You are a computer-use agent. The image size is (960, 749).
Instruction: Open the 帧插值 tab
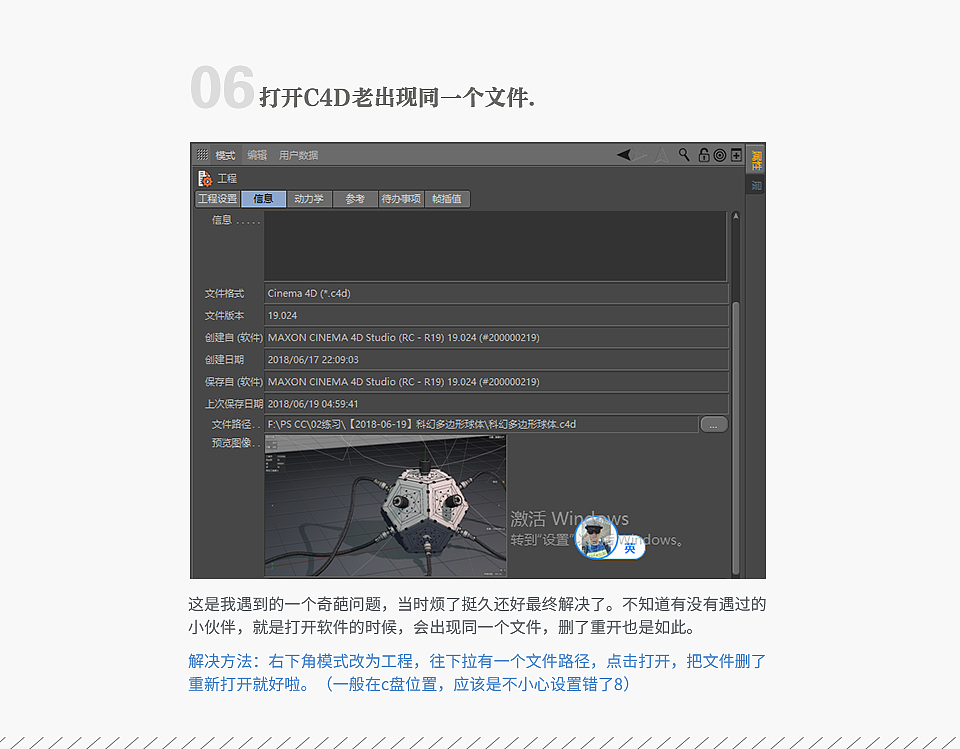tap(447, 199)
